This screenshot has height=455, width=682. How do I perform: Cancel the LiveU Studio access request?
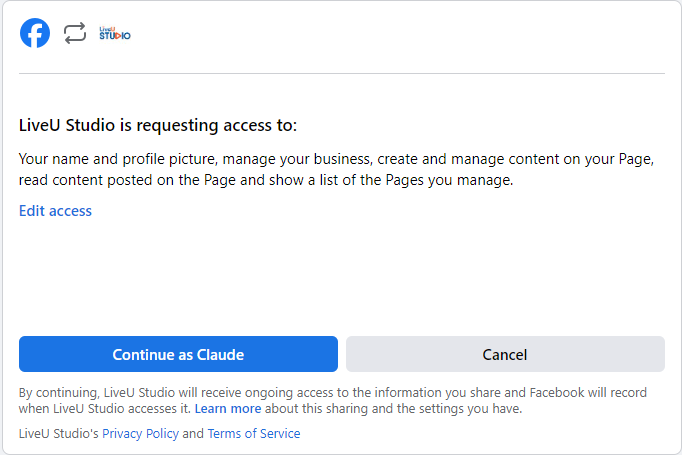coord(505,354)
